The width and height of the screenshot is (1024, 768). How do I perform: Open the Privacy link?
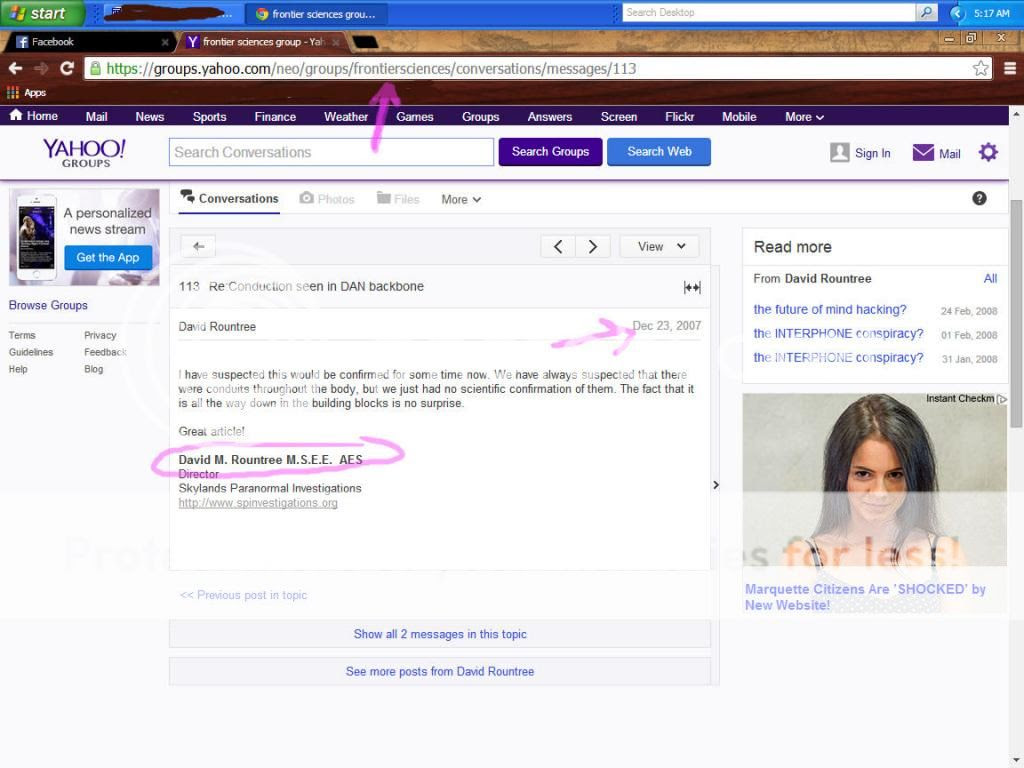pyautogui.click(x=100, y=335)
